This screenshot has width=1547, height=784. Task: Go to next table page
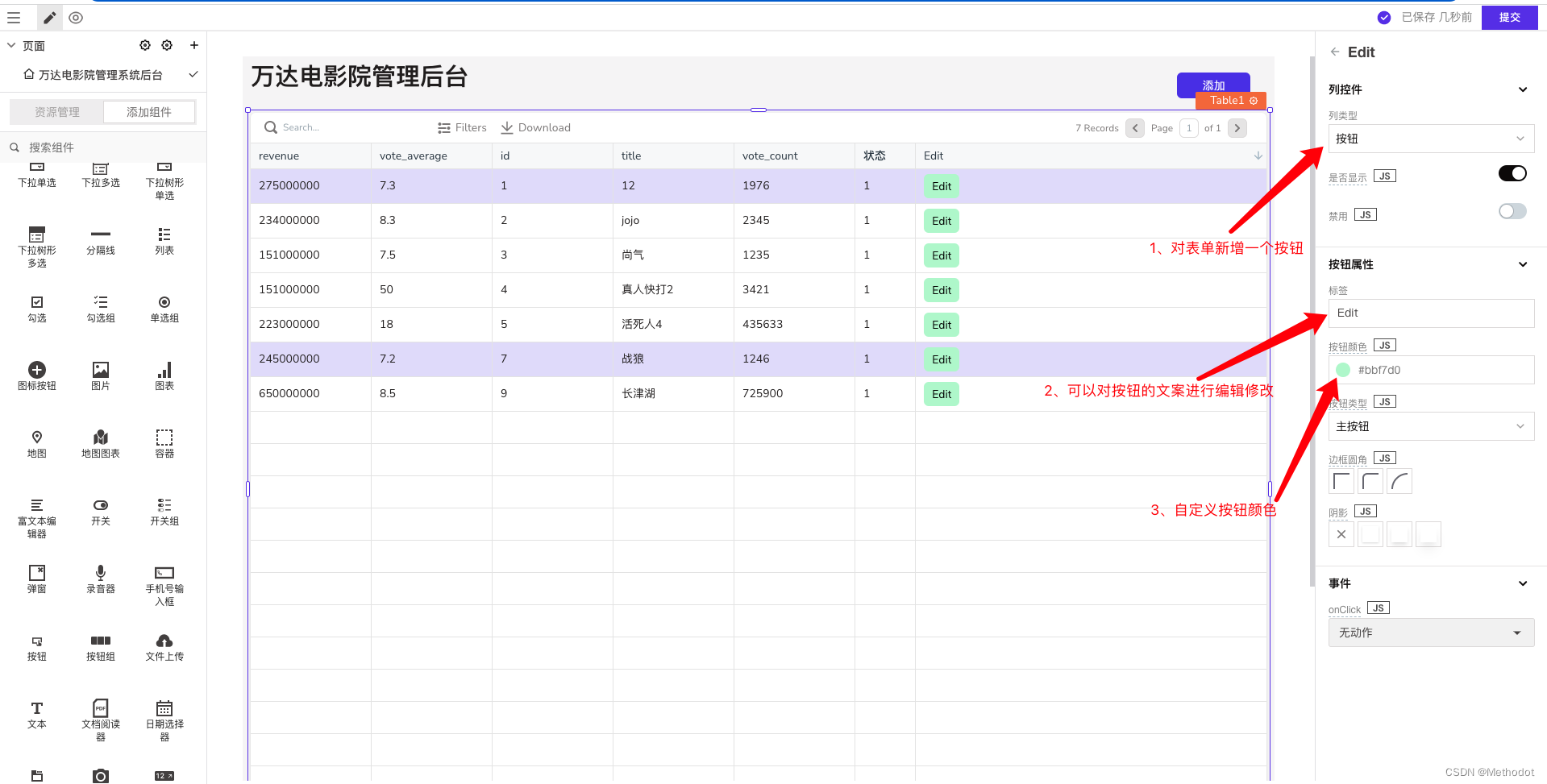point(1237,128)
